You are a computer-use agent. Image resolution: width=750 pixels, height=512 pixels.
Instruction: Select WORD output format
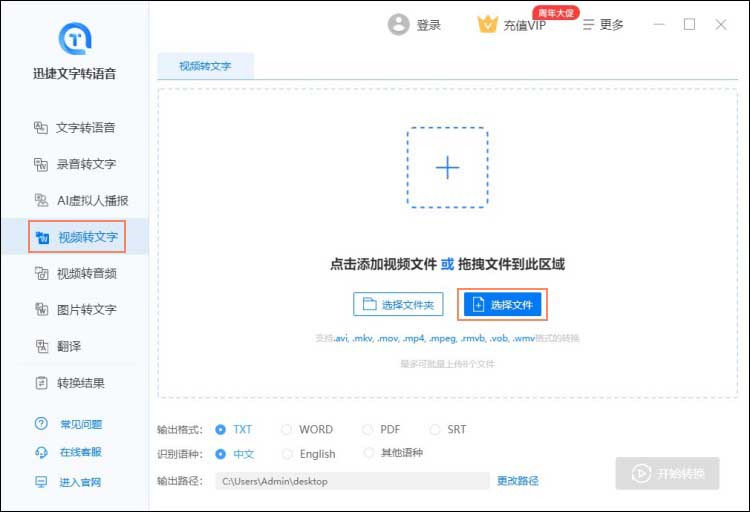tap(307, 429)
